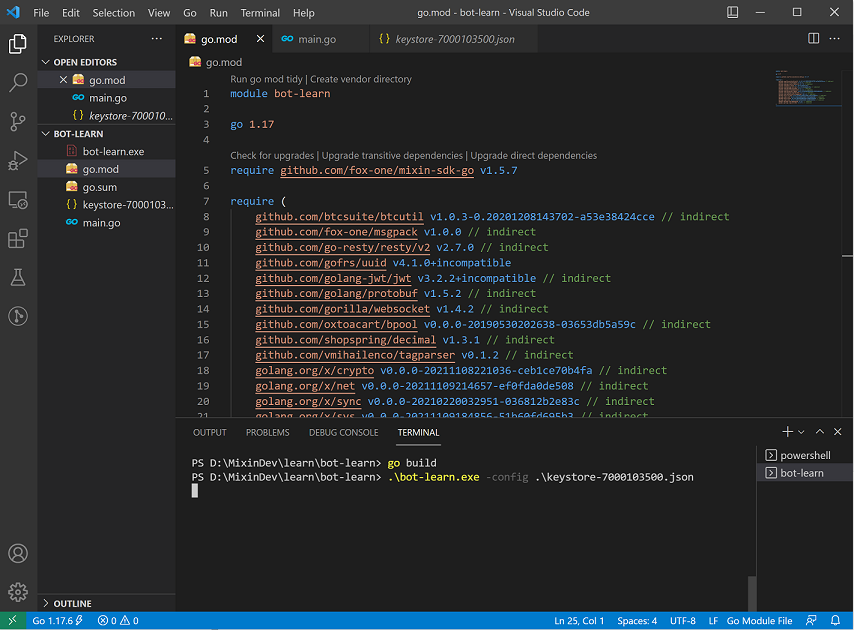Click the Run go mod tidy code lens
Viewport: 854px width, 630px height.
pyautogui.click(x=267, y=79)
